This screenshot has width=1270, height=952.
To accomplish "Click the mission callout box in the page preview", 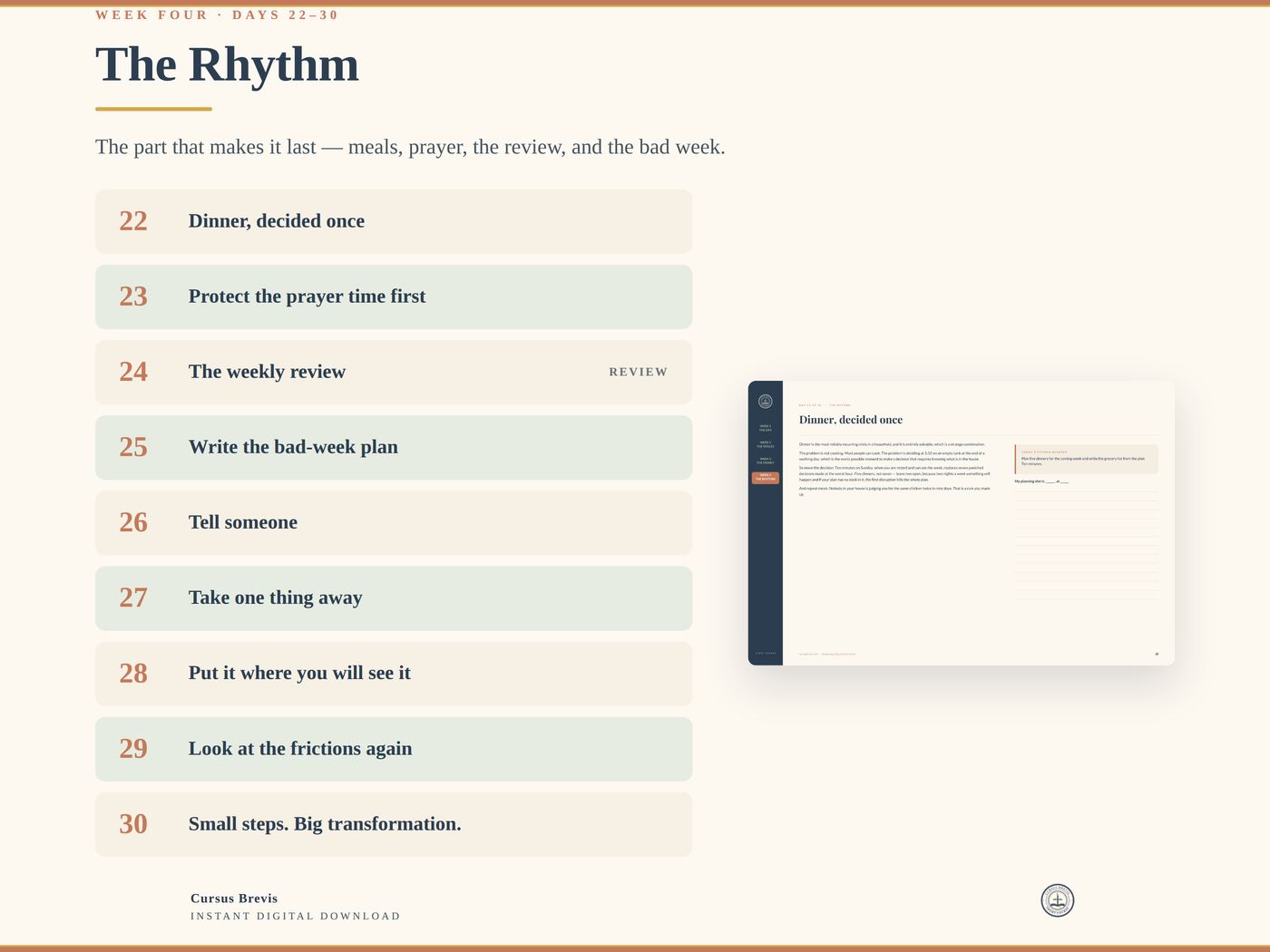I will coord(1087,459).
